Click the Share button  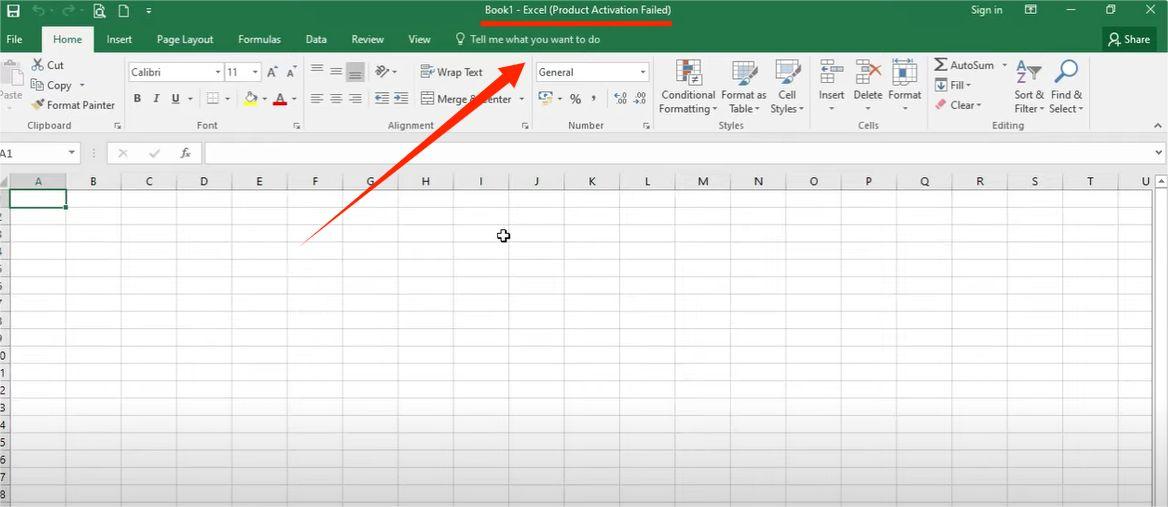click(x=1129, y=39)
